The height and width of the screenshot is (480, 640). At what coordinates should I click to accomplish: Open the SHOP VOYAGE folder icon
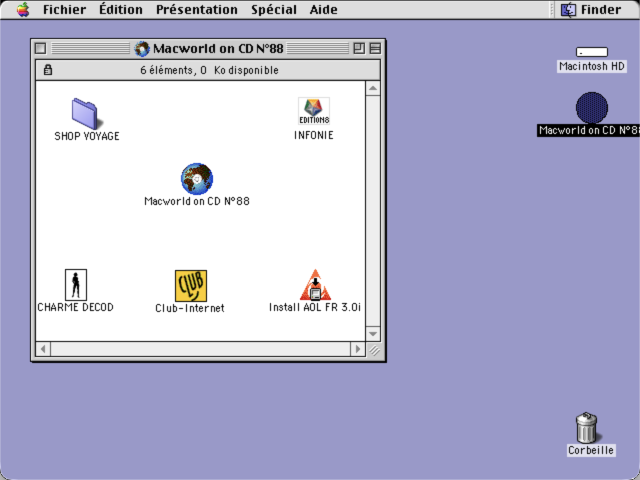[87, 113]
